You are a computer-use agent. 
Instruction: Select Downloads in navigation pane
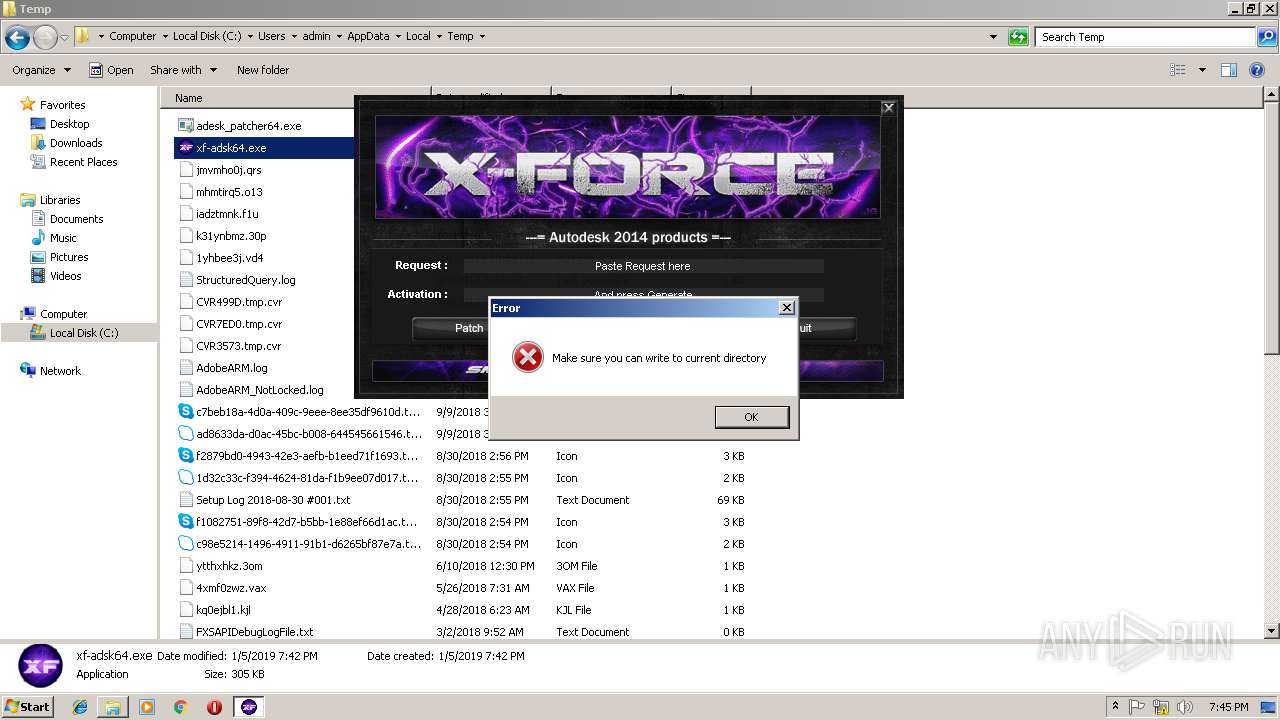tap(76, 143)
